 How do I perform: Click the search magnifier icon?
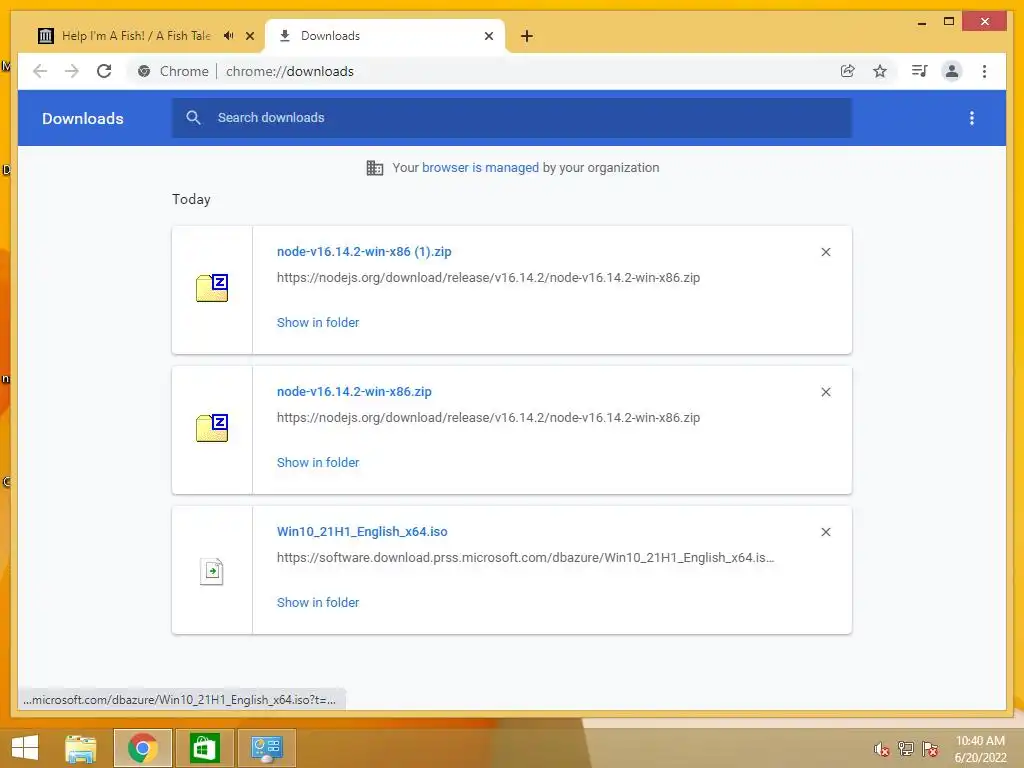[193, 118]
